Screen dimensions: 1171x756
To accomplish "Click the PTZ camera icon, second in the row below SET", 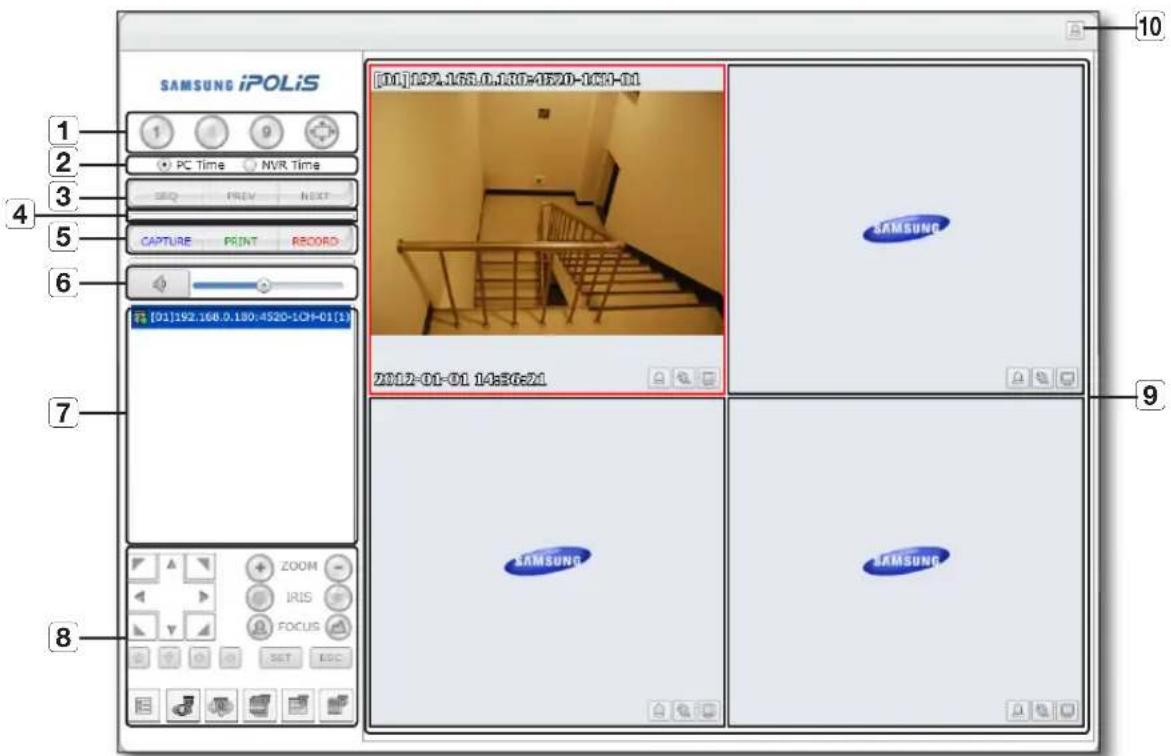I will 183,705.
